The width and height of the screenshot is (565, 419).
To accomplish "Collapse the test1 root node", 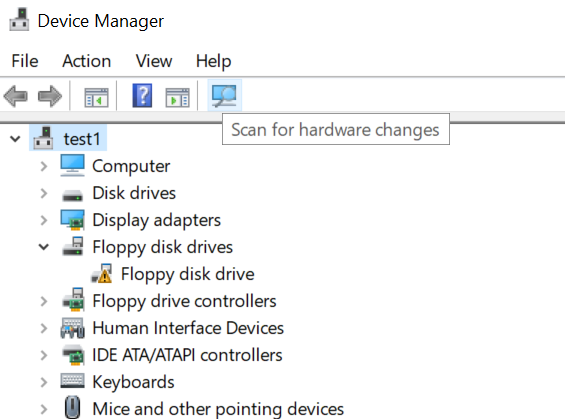I will 15,139.
